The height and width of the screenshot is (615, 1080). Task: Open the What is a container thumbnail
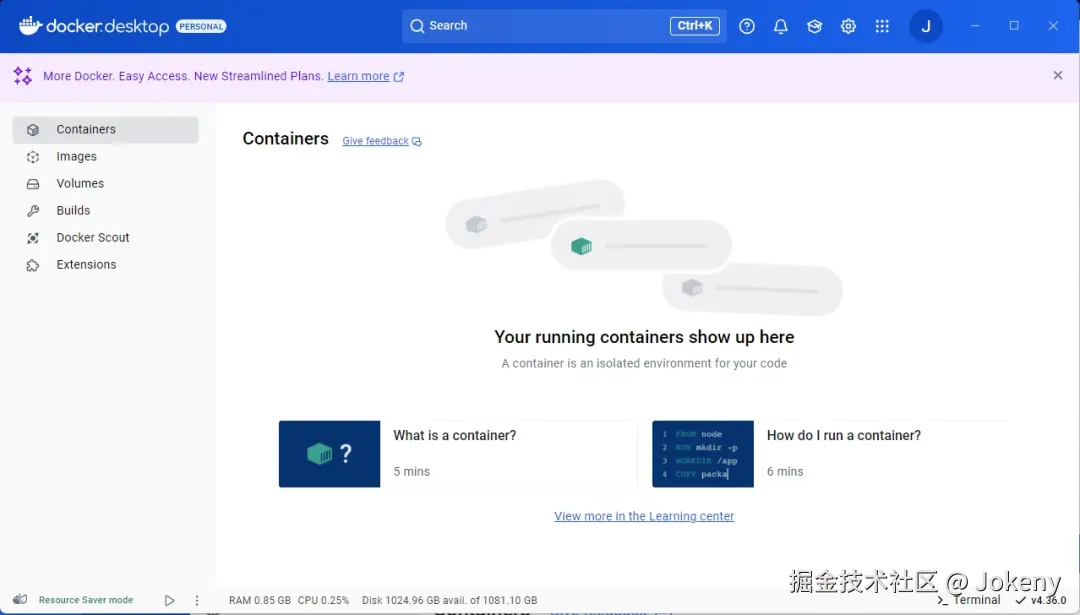329,454
